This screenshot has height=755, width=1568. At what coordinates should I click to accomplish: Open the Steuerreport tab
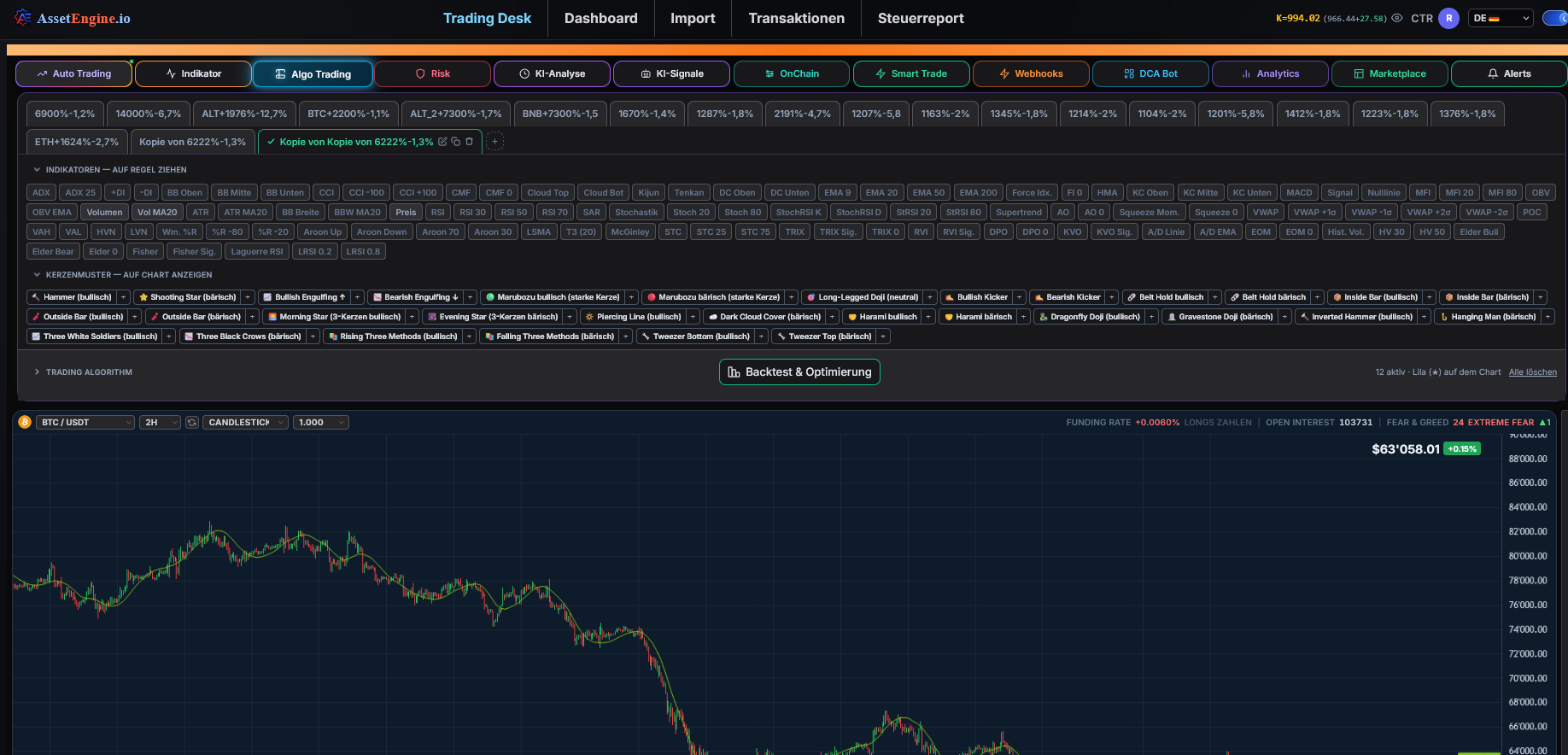pyautogui.click(x=921, y=18)
